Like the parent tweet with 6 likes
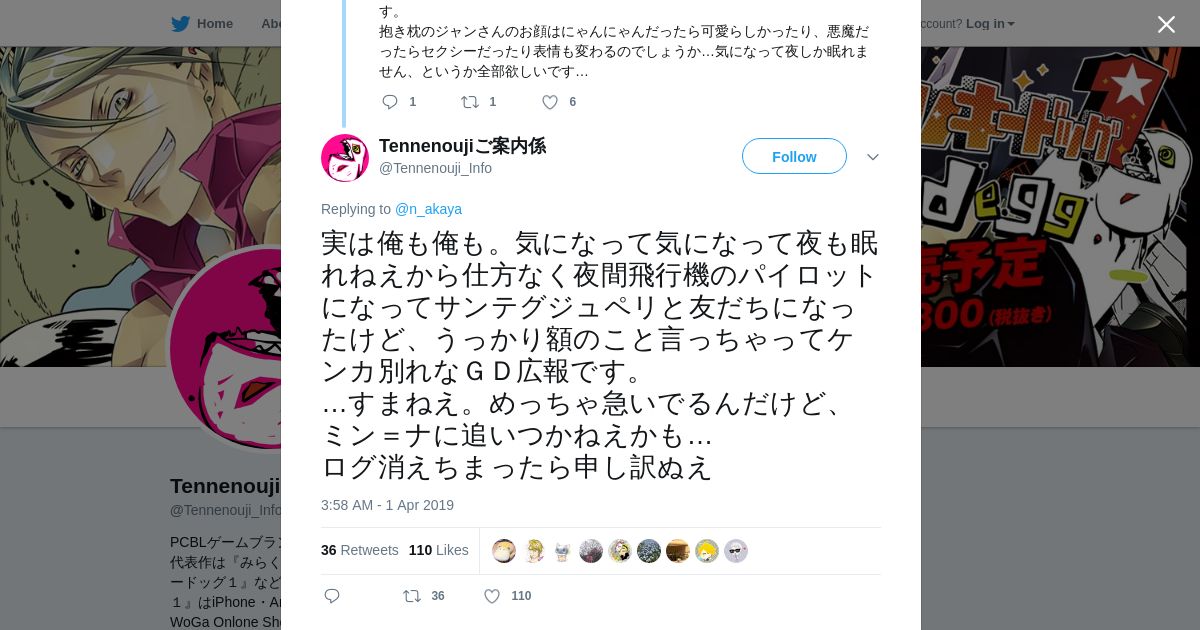The image size is (1200, 630). point(550,102)
